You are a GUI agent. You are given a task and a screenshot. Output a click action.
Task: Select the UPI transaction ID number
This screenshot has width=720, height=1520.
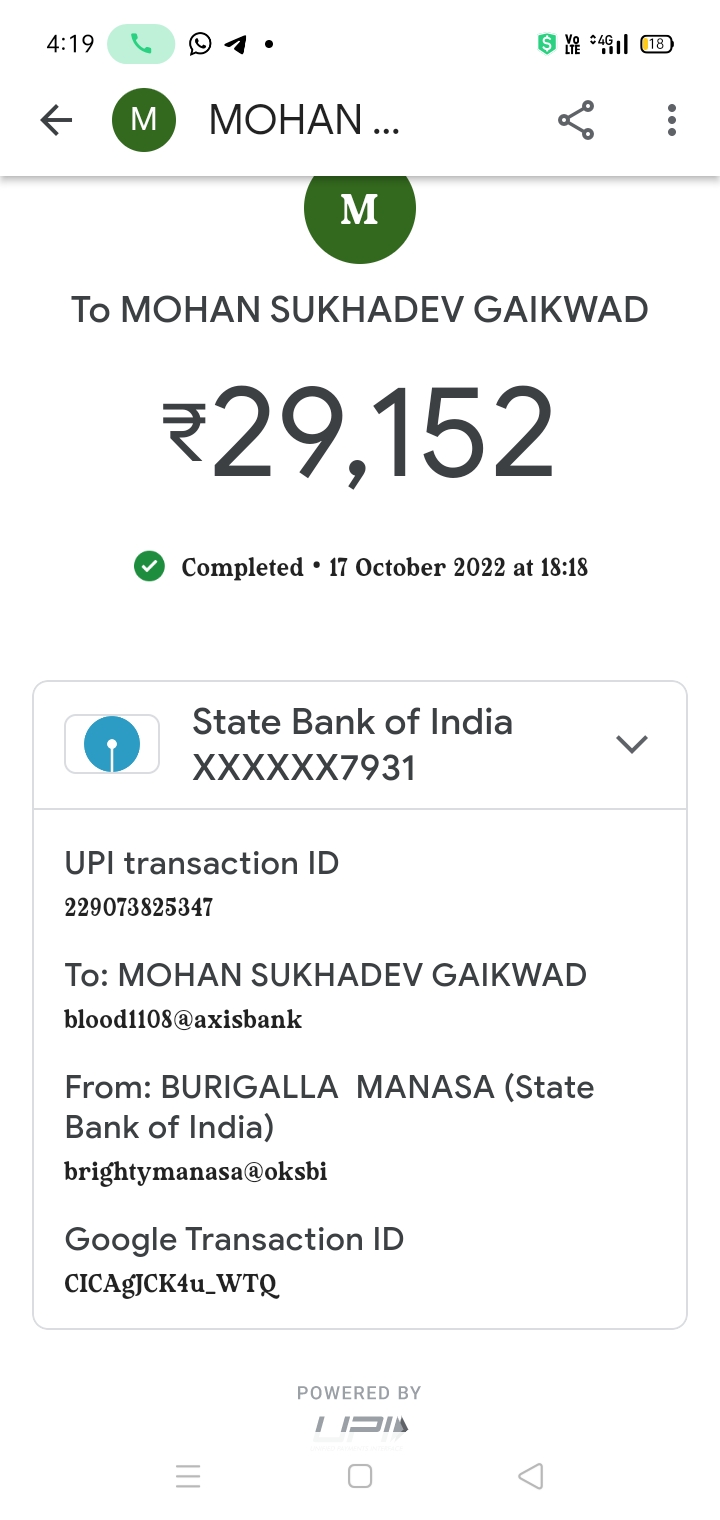[x=138, y=908]
